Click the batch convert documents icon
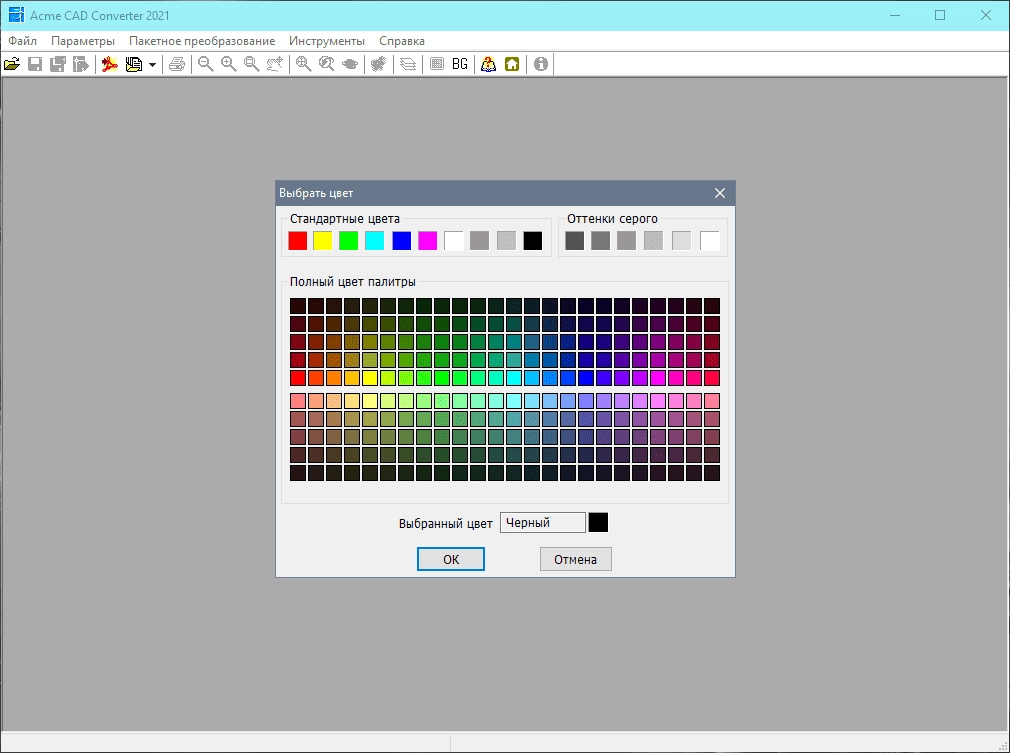 (134, 64)
